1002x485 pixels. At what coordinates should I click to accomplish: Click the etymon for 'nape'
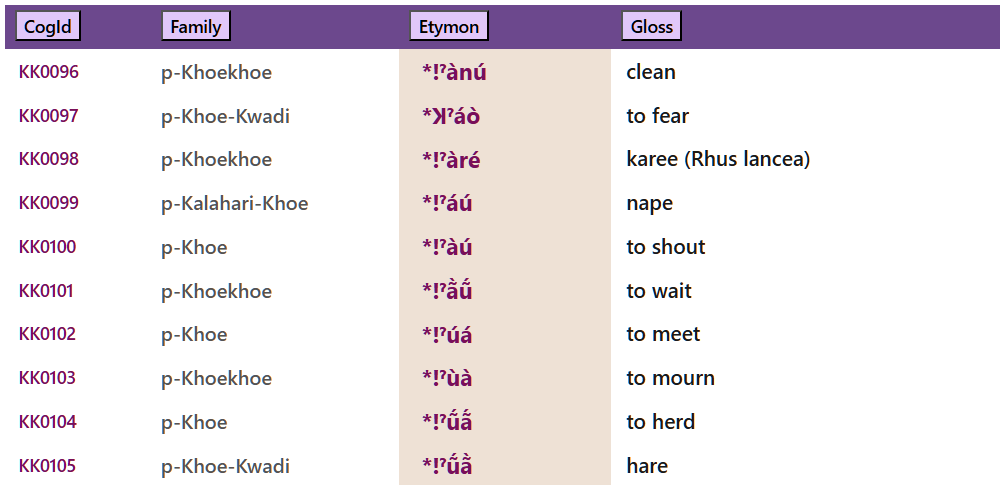pyautogui.click(x=447, y=203)
